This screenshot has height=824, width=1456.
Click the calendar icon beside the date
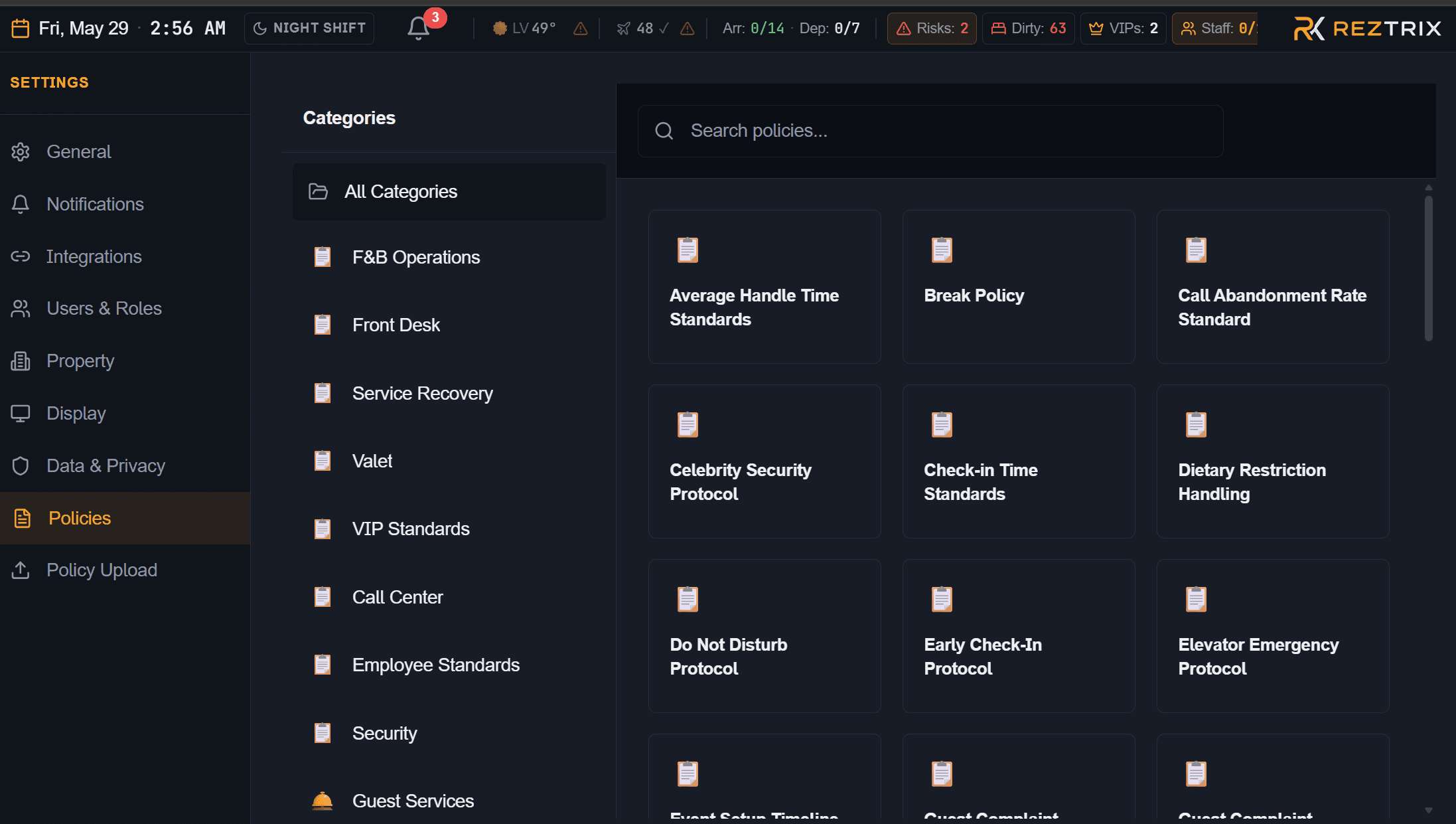(21, 29)
